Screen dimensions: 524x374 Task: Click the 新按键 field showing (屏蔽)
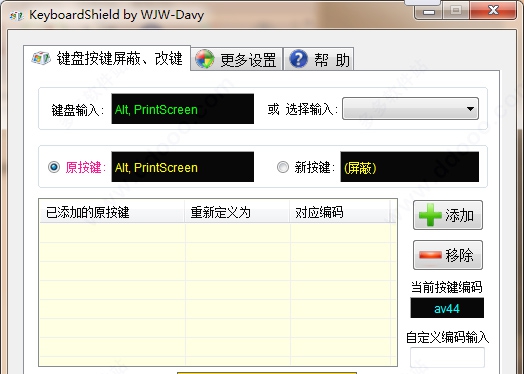(x=409, y=167)
